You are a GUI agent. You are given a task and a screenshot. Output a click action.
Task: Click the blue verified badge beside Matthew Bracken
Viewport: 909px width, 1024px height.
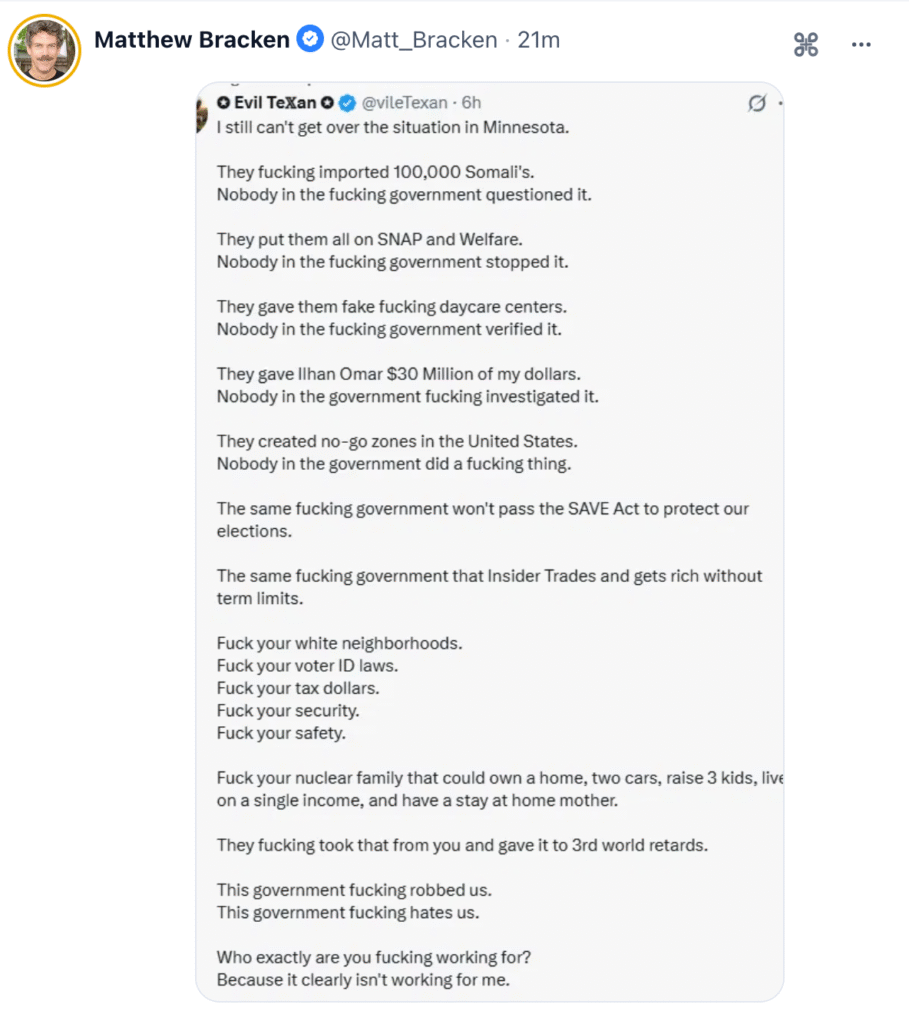click(311, 40)
